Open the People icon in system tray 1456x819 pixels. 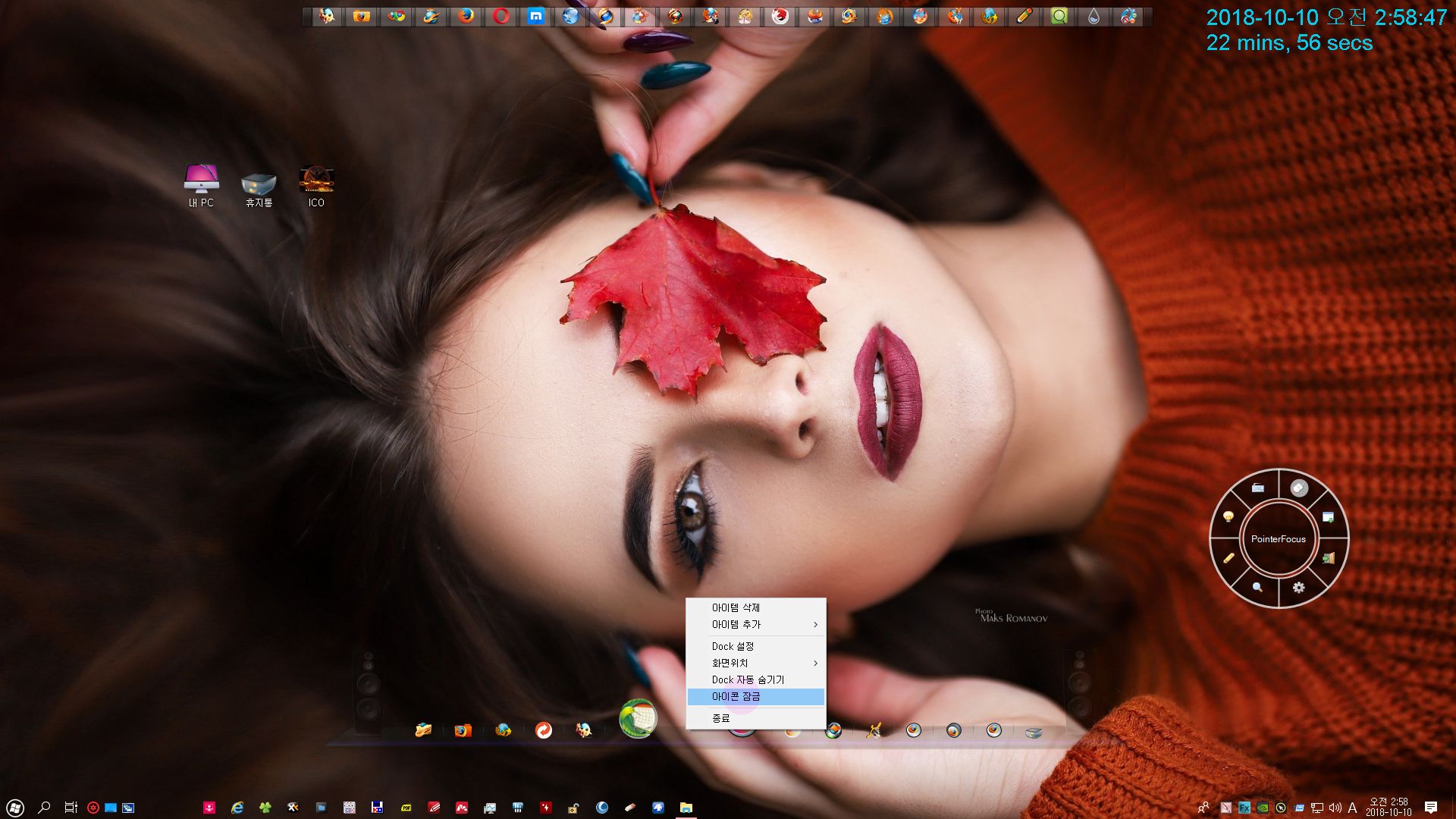1203,808
